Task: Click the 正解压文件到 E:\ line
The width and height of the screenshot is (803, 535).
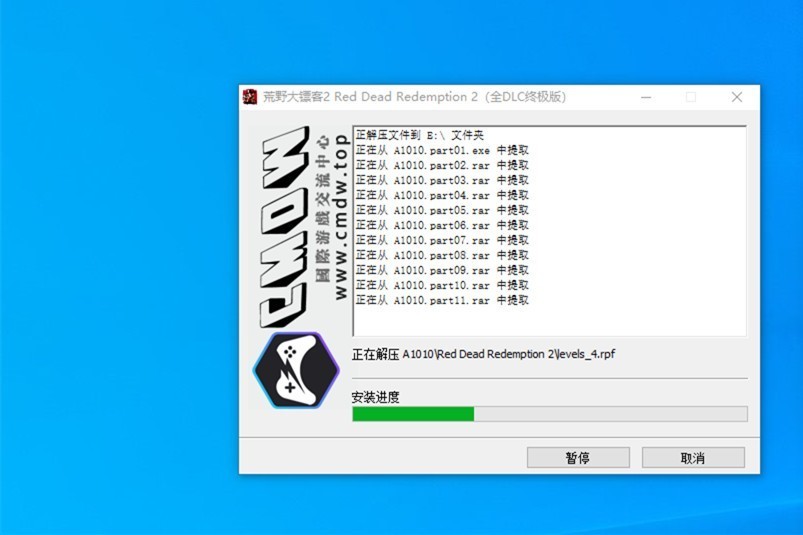Action: pyautogui.click(x=419, y=135)
